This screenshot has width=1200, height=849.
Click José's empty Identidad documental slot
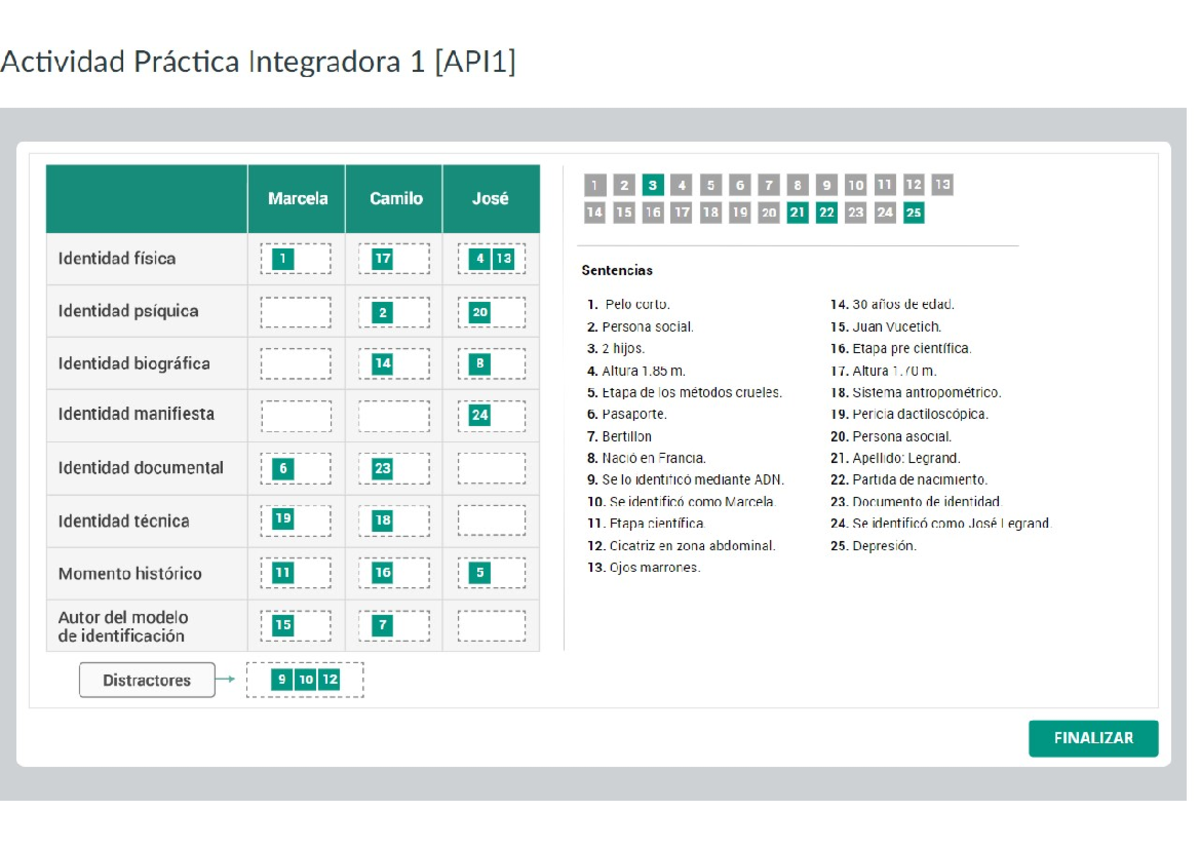pyautogui.click(x=491, y=468)
